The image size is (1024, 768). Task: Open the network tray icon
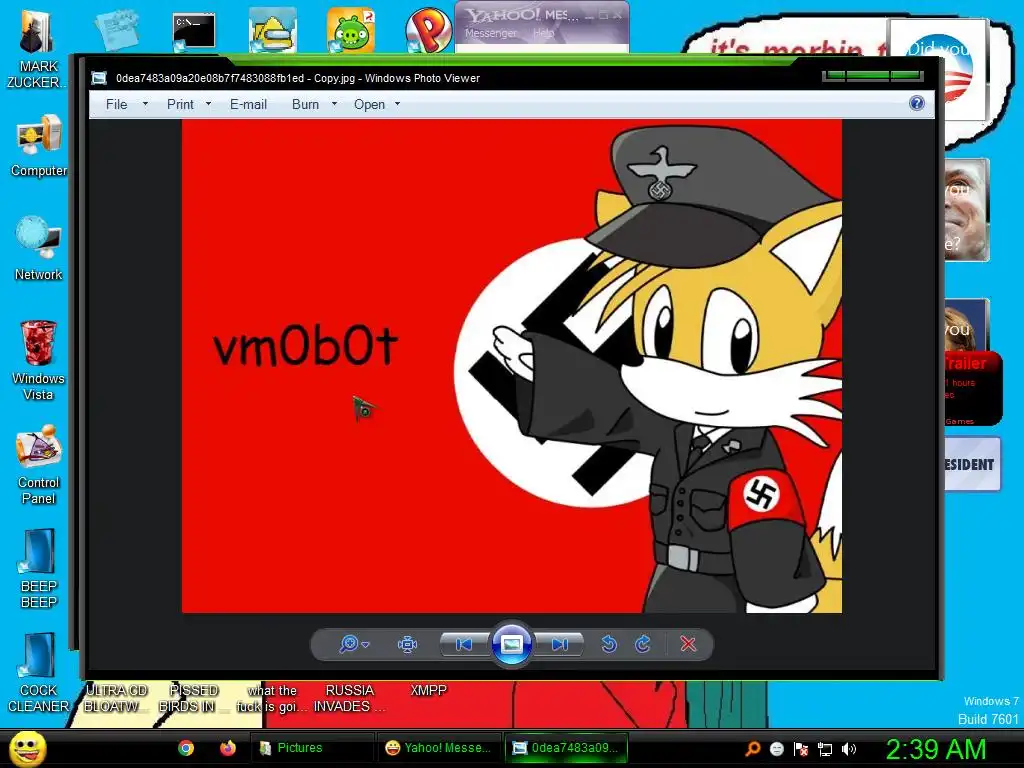click(x=825, y=749)
